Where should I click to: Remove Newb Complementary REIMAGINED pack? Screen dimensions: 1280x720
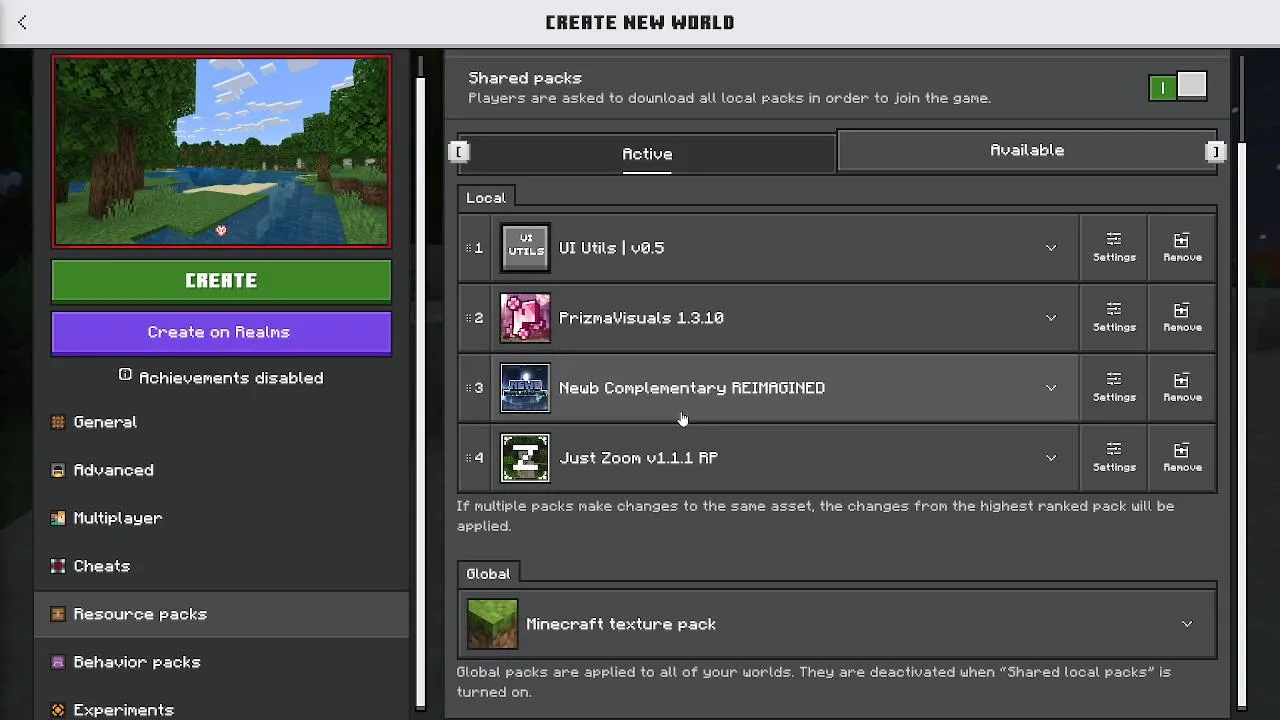(x=1182, y=388)
